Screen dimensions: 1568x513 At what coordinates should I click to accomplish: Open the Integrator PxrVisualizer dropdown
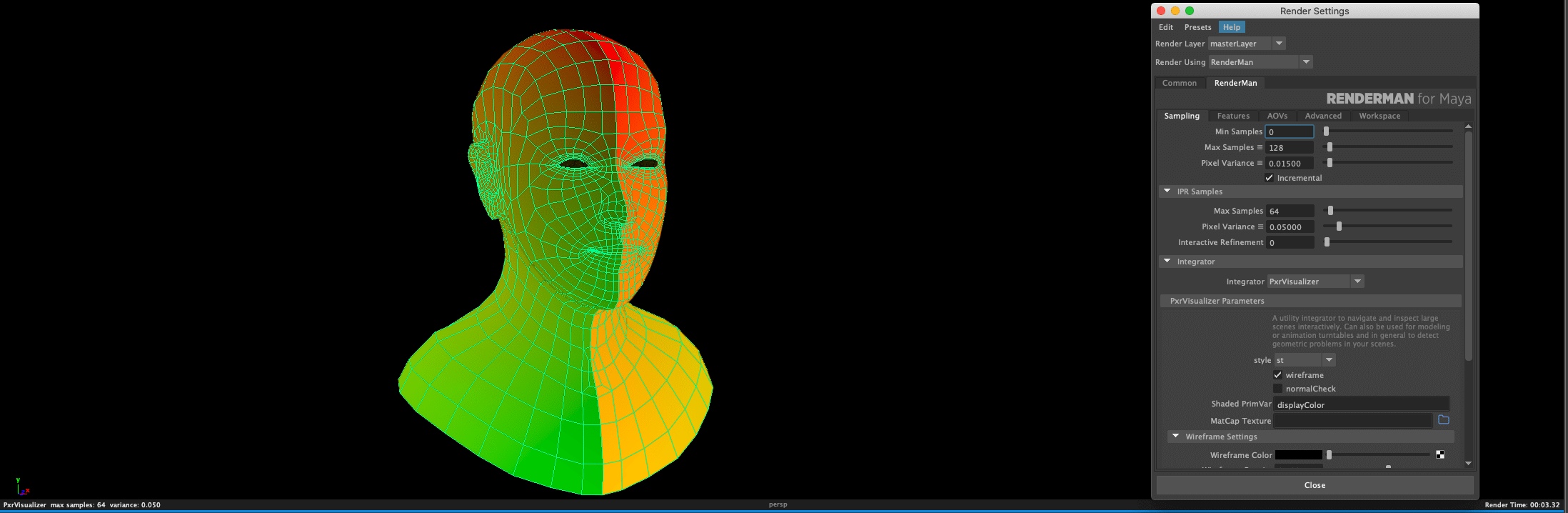[1315, 282]
